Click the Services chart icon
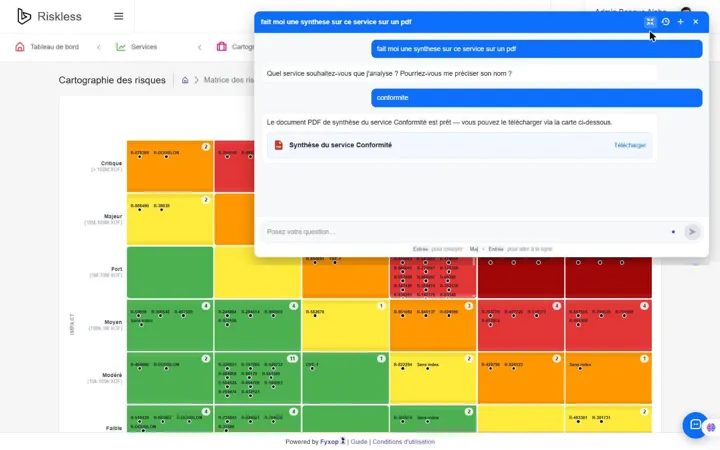The width and height of the screenshot is (720, 450). 121,47
